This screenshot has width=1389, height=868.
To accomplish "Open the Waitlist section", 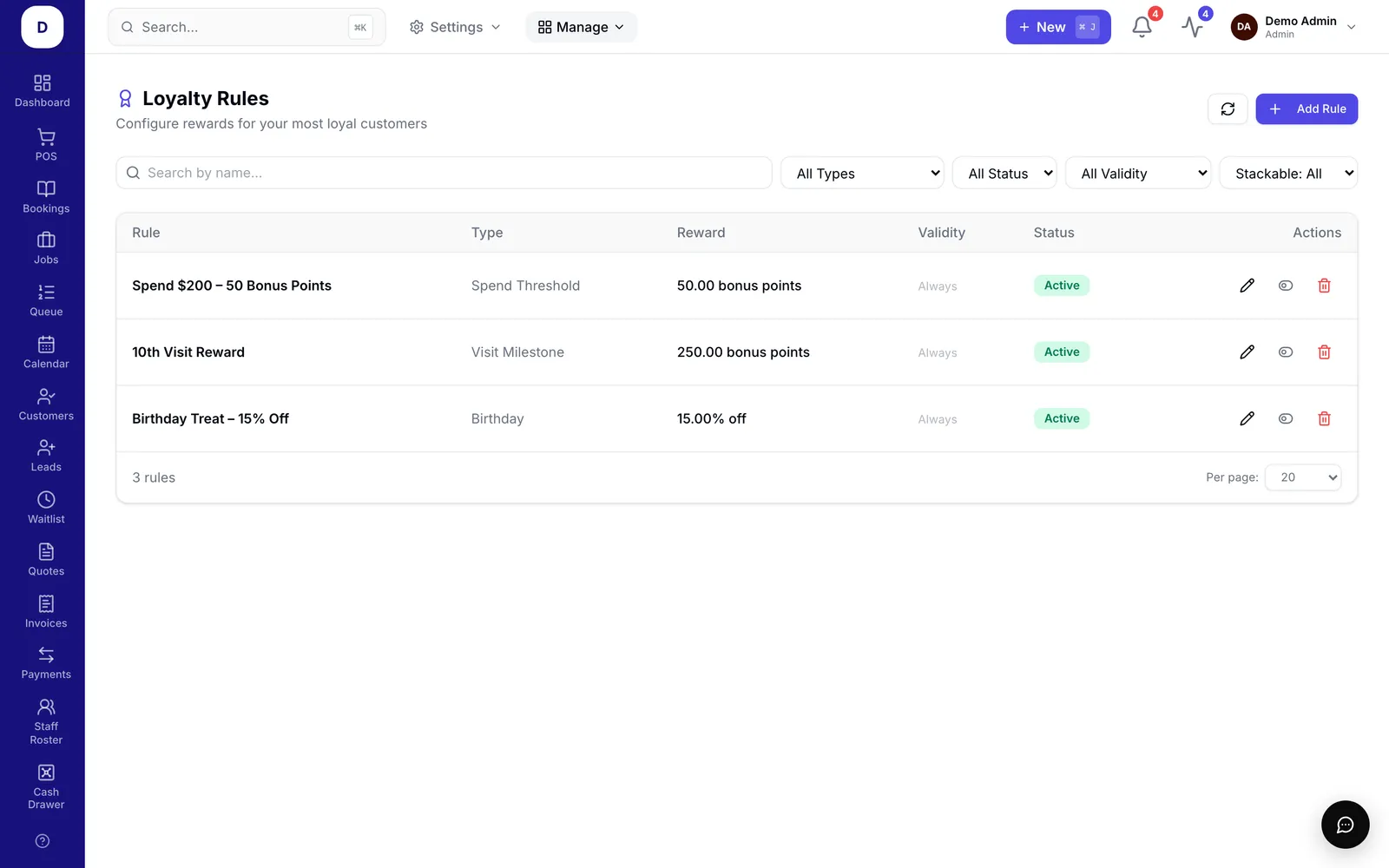I will pyautogui.click(x=46, y=508).
